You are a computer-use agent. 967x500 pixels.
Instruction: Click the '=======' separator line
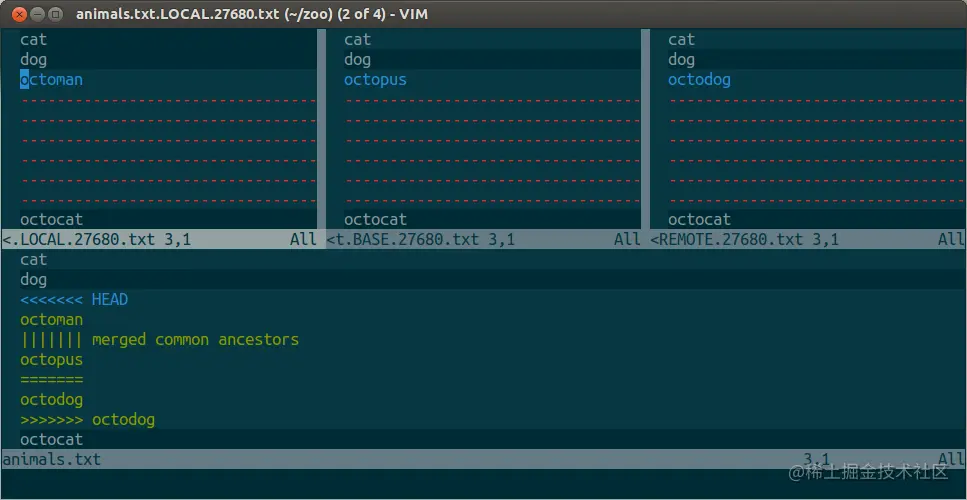tap(51, 380)
